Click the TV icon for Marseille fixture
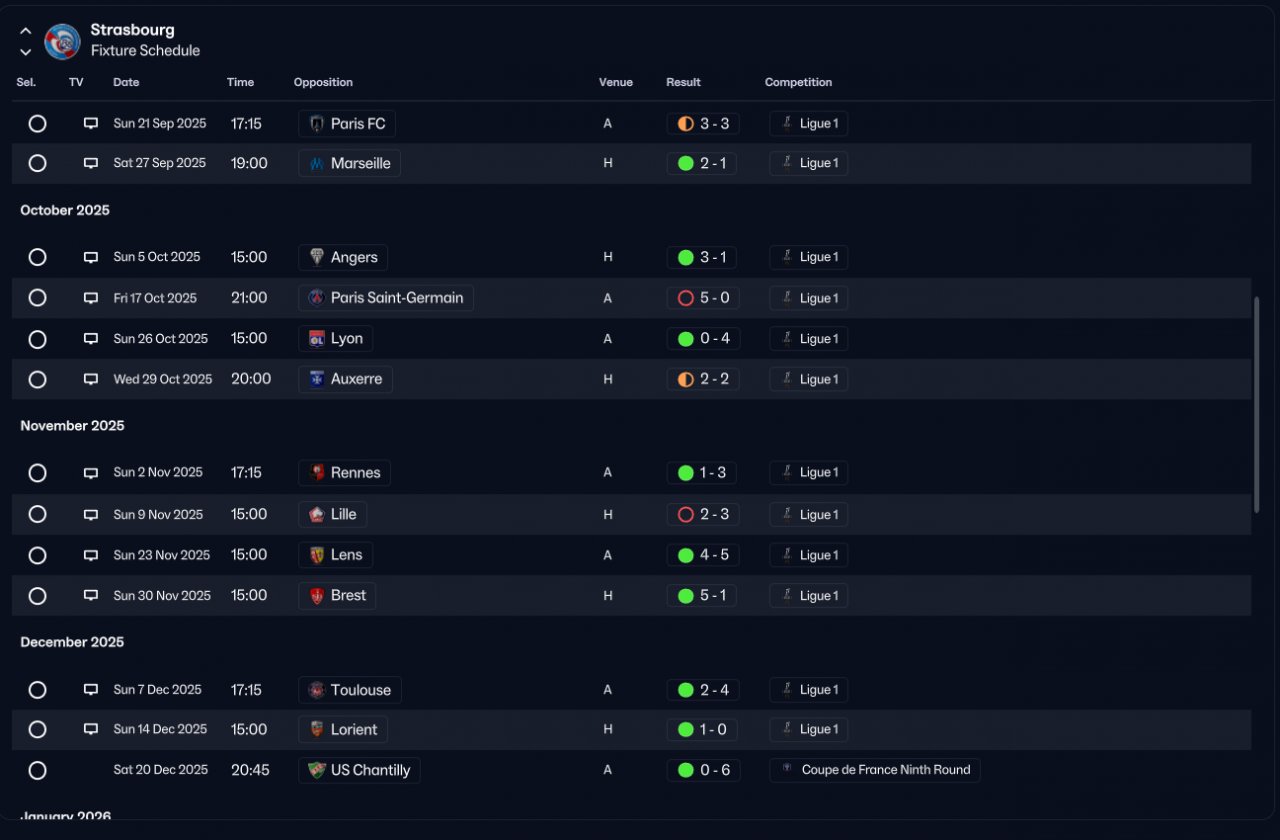This screenshot has width=1280, height=840. click(x=91, y=163)
